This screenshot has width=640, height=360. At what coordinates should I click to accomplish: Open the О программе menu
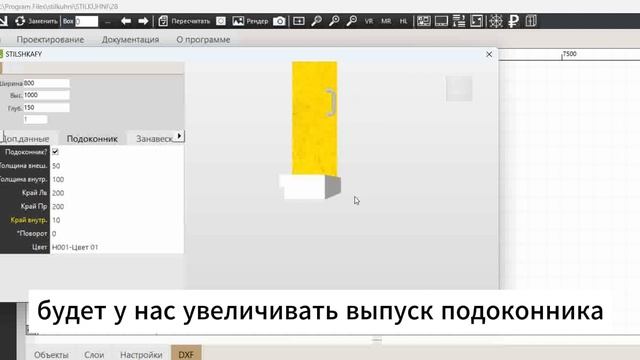point(203,40)
